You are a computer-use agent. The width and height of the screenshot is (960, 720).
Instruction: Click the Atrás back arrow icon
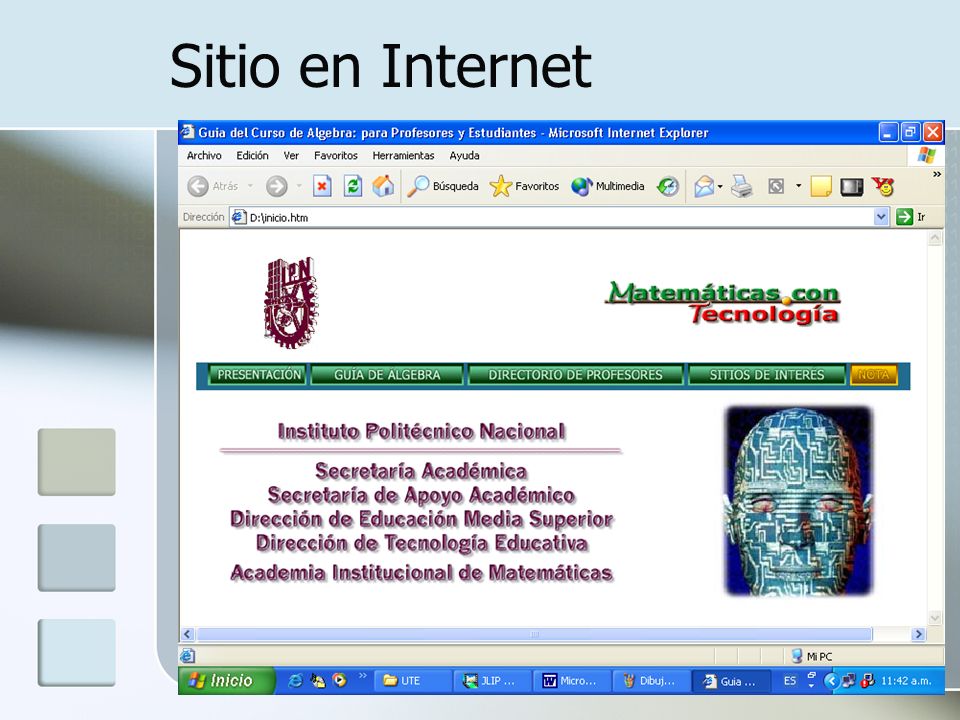click(x=198, y=186)
